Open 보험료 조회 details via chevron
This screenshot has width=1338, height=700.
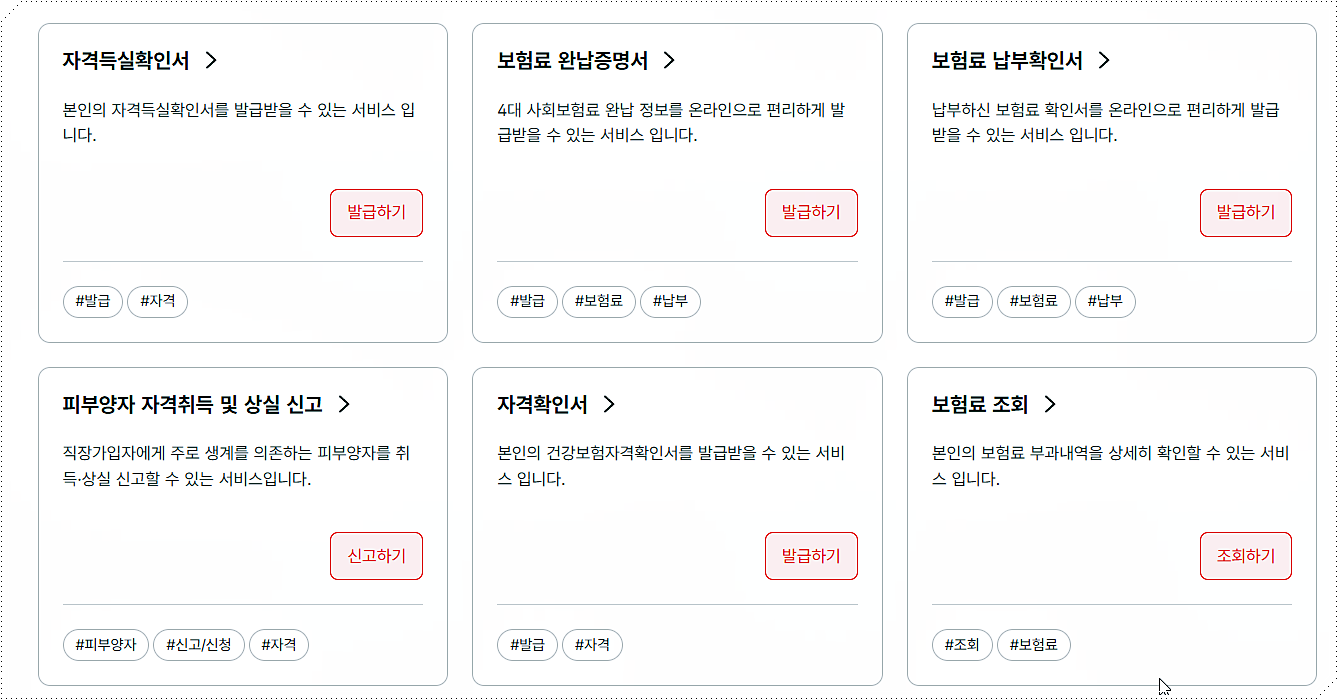click(x=1048, y=405)
